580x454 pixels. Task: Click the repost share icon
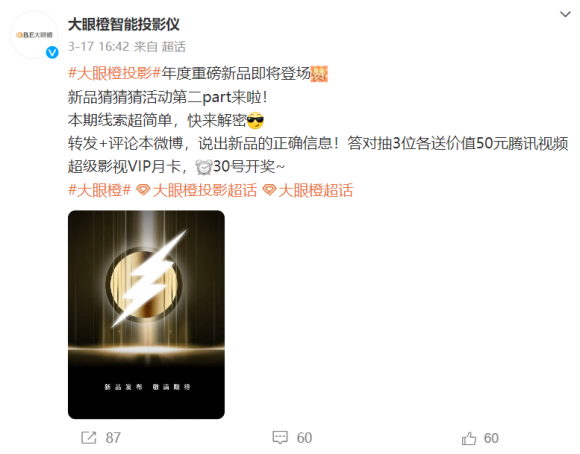coord(89,438)
